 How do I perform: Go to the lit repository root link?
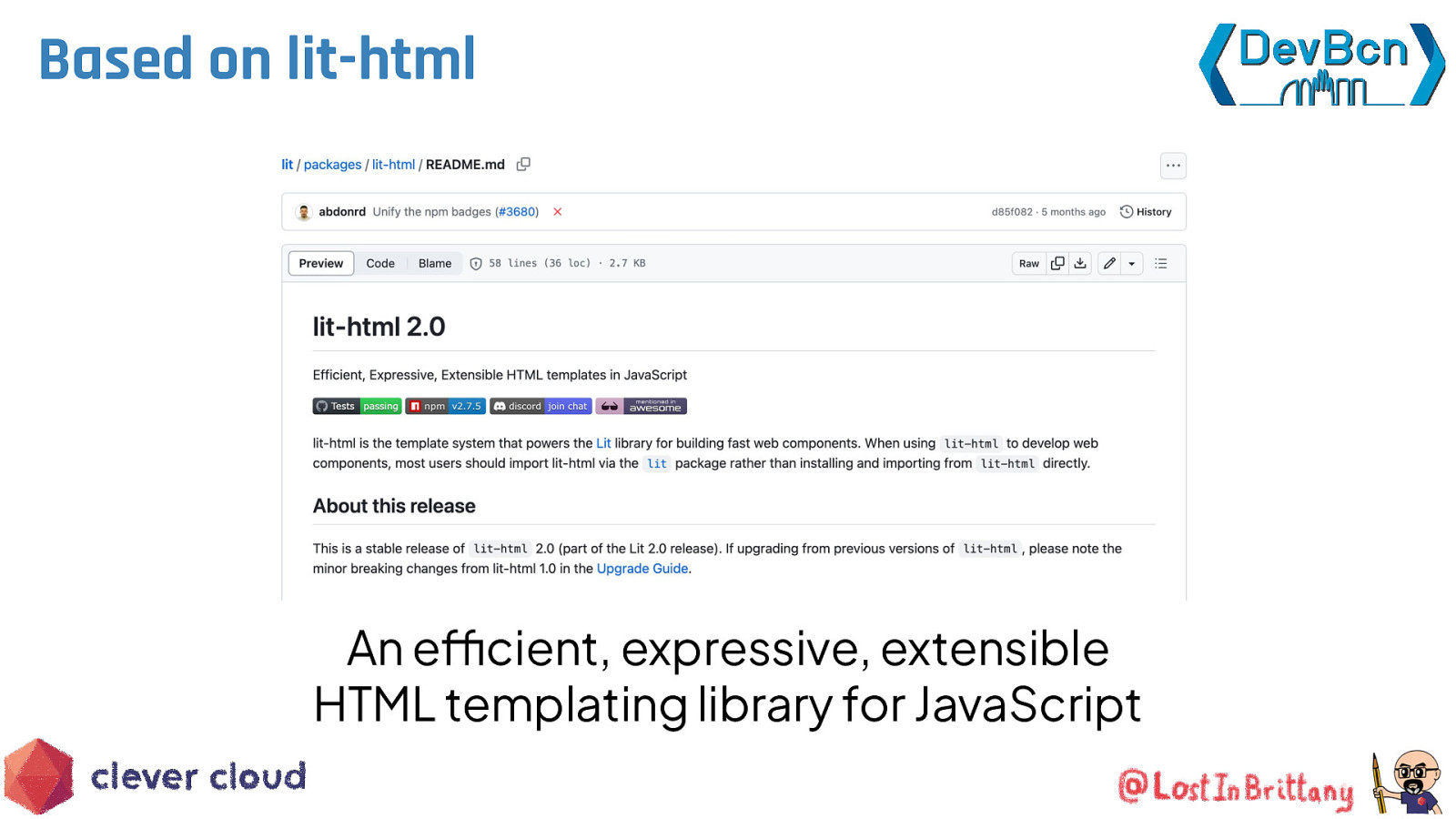[x=287, y=165]
